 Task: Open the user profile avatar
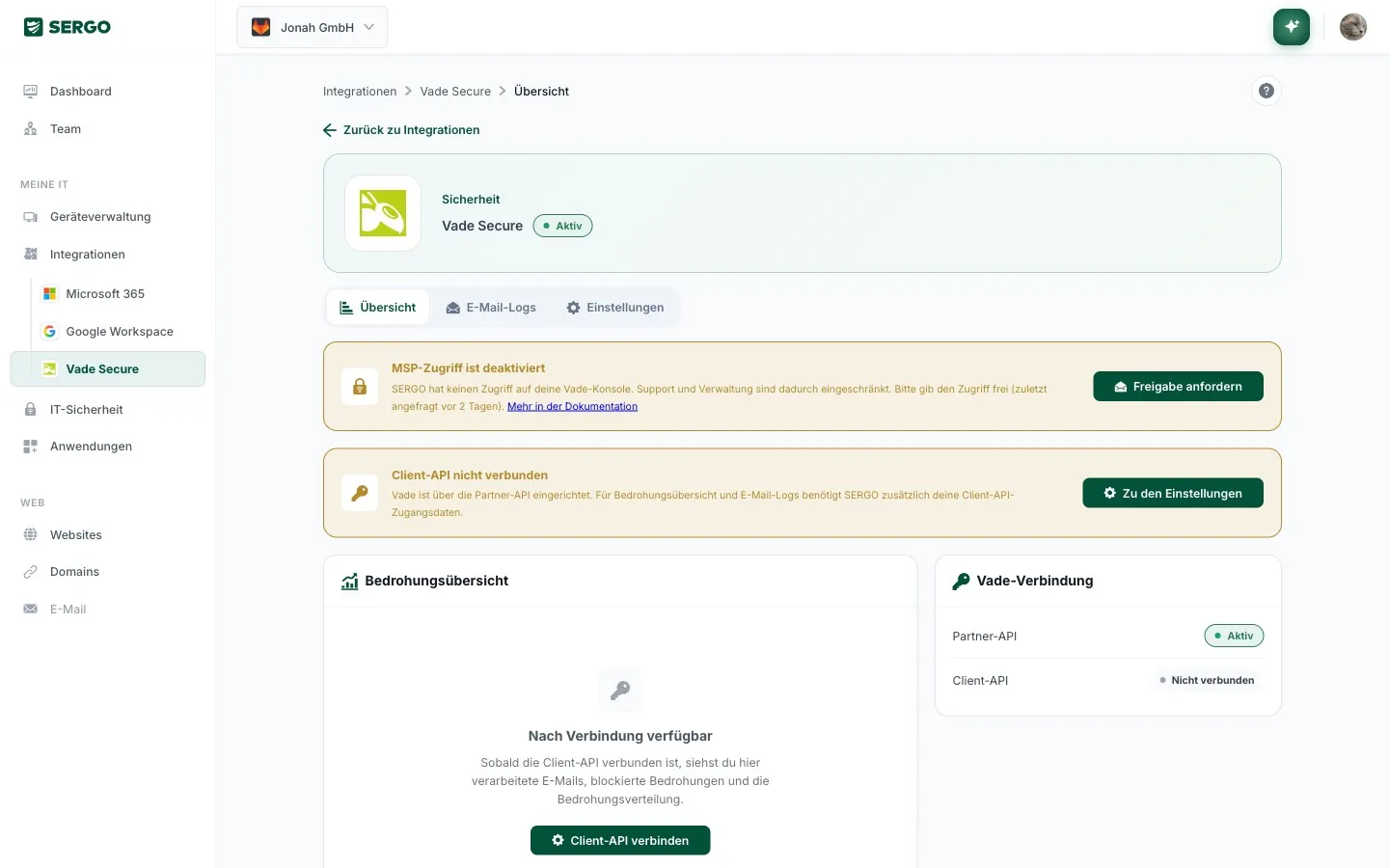pyautogui.click(x=1353, y=27)
